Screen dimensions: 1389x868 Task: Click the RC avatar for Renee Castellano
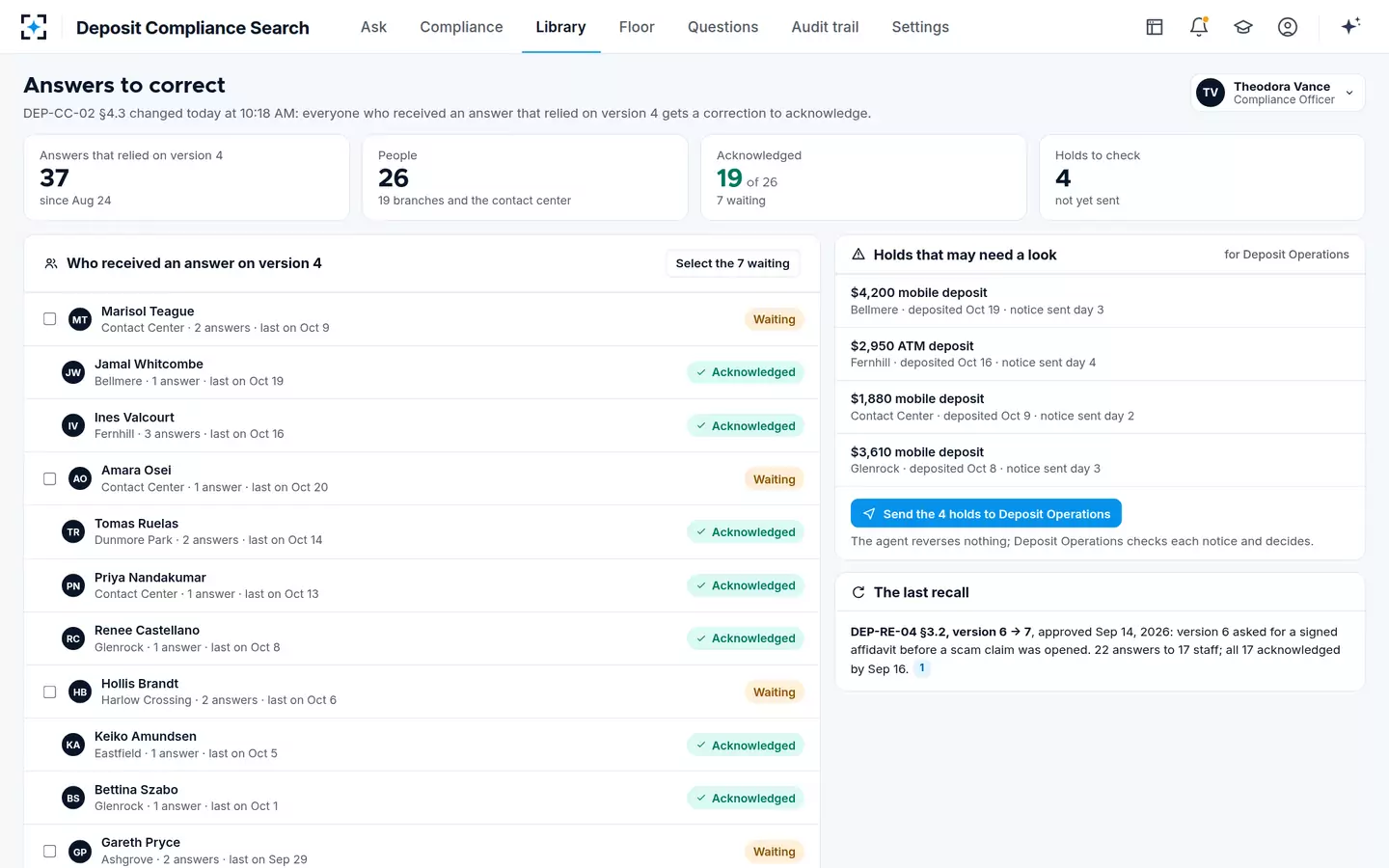tap(73, 638)
